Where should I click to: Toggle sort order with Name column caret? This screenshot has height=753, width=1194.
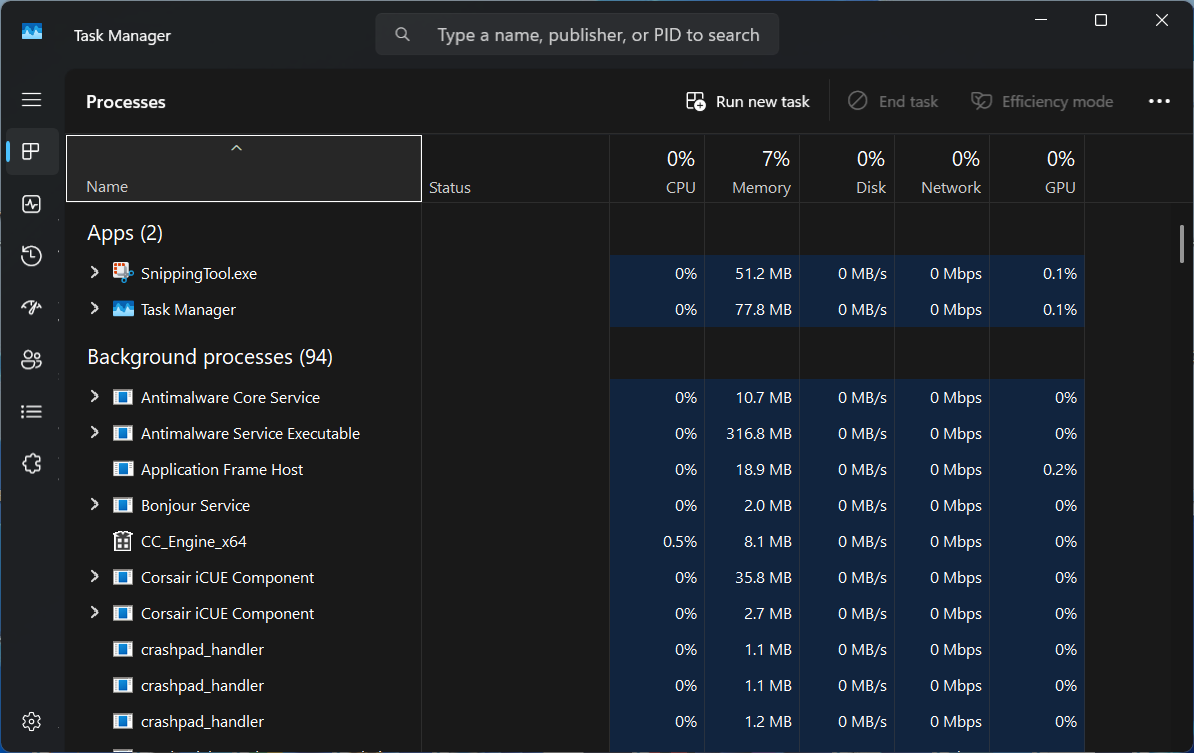click(x=237, y=148)
